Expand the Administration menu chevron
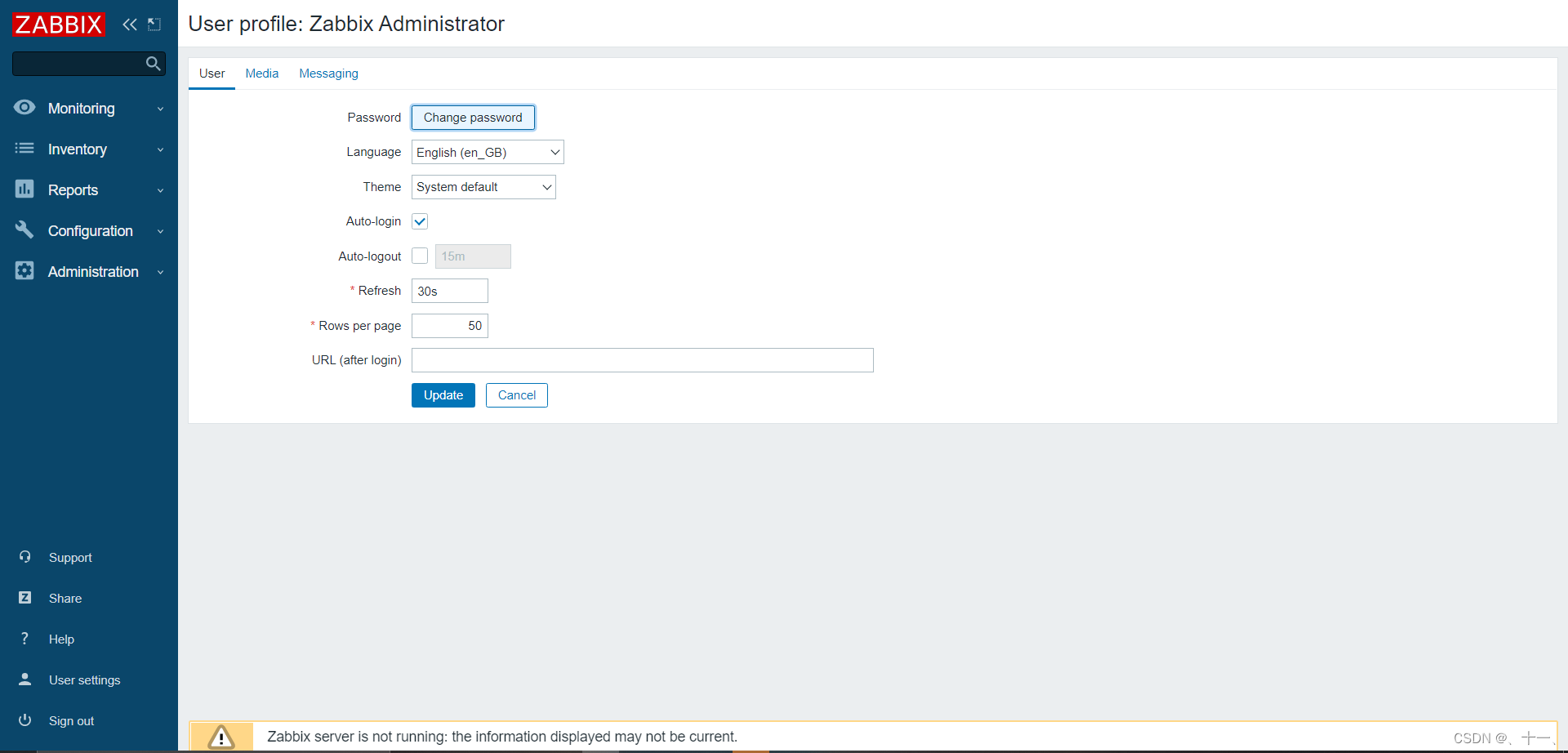Image resolution: width=1568 pixels, height=753 pixels. tap(161, 272)
